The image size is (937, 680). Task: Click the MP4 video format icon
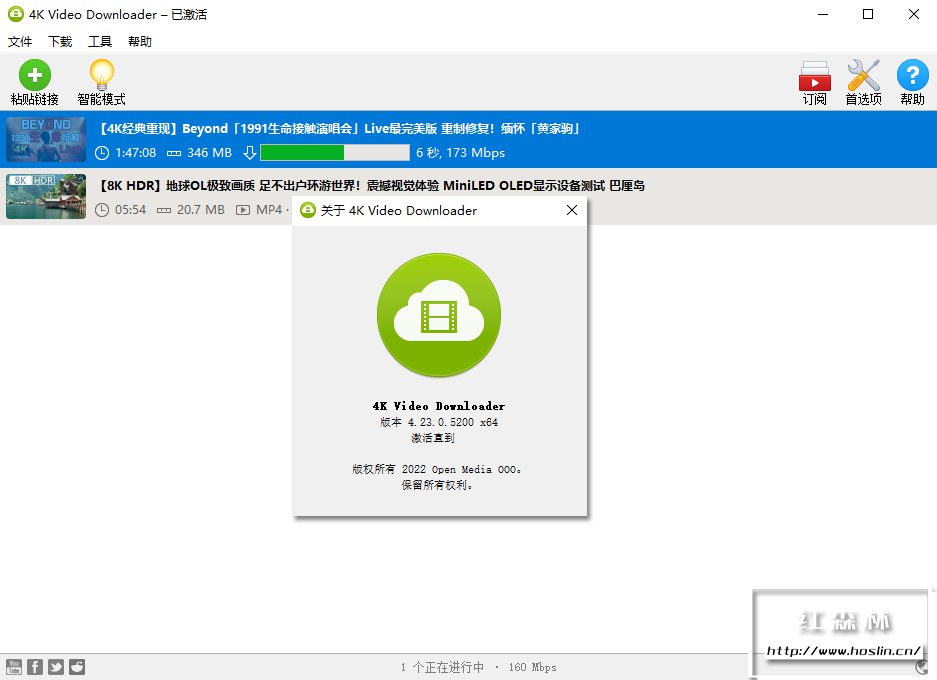(x=243, y=210)
